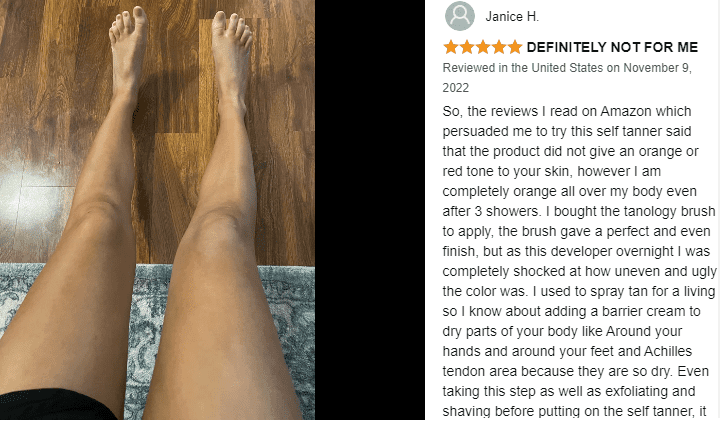Click the fifth orange rating star
720x426 pixels.
tap(515, 47)
